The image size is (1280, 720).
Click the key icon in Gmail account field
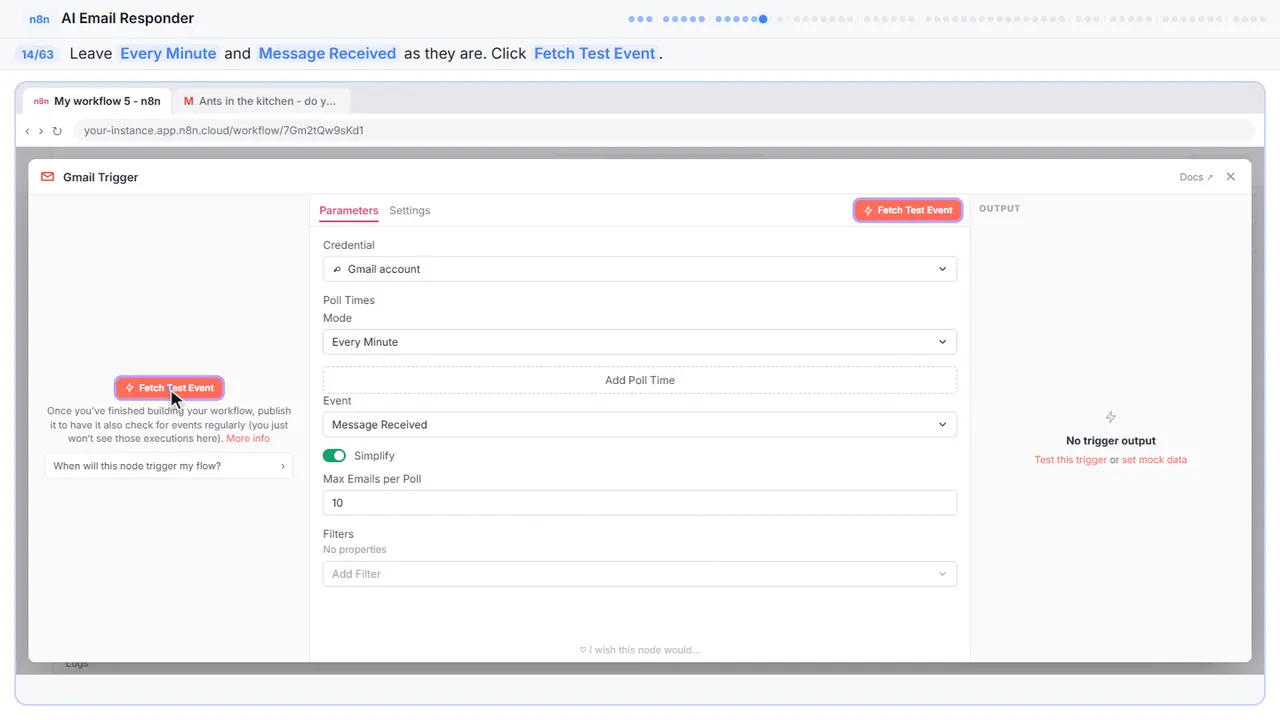click(x=337, y=269)
